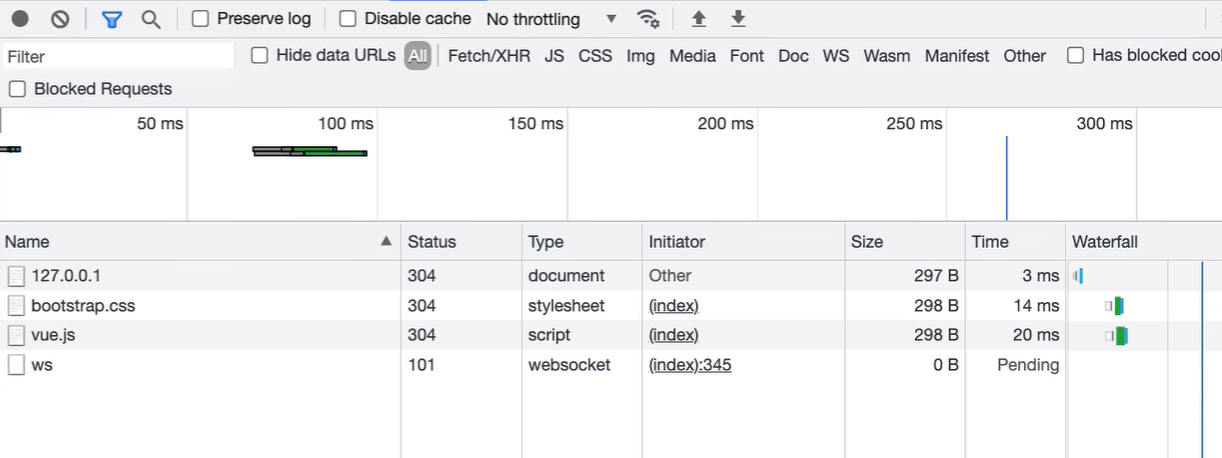Select the ws websocket request
The width and height of the screenshot is (1222, 458).
pos(611,365)
